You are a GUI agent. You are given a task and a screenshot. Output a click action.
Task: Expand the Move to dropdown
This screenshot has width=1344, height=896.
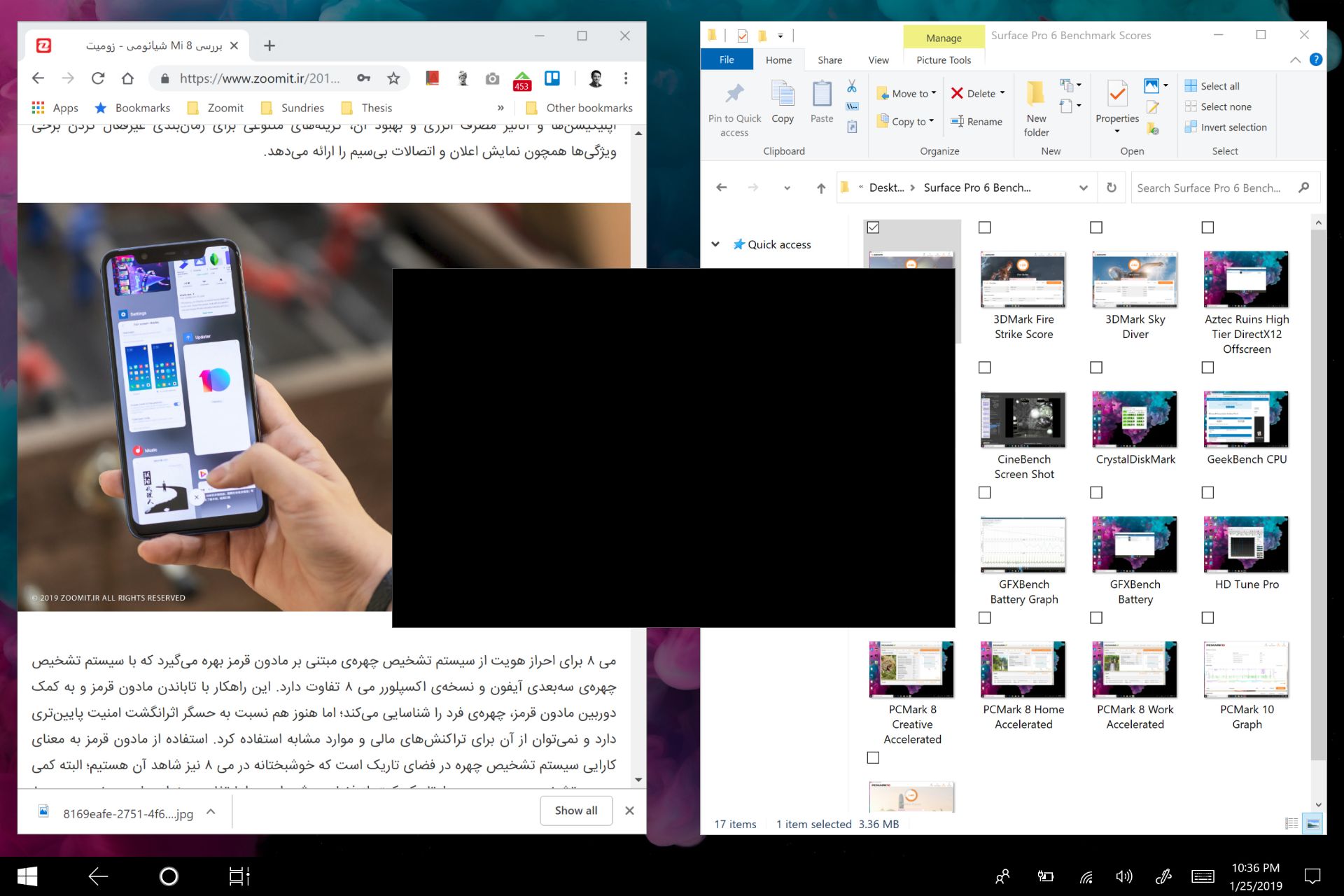tap(934, 93)
